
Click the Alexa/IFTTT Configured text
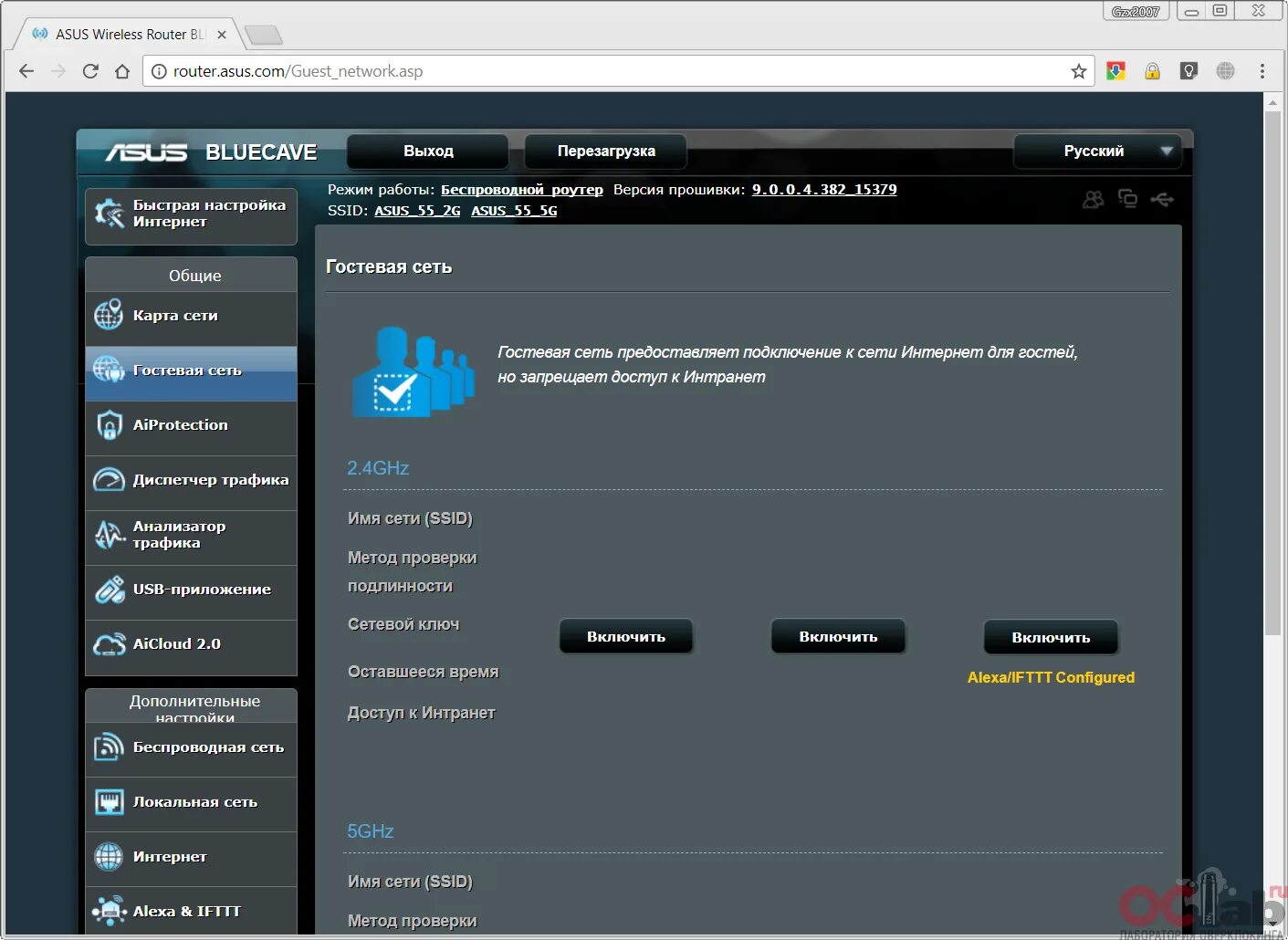click(x=1051, y=677)
